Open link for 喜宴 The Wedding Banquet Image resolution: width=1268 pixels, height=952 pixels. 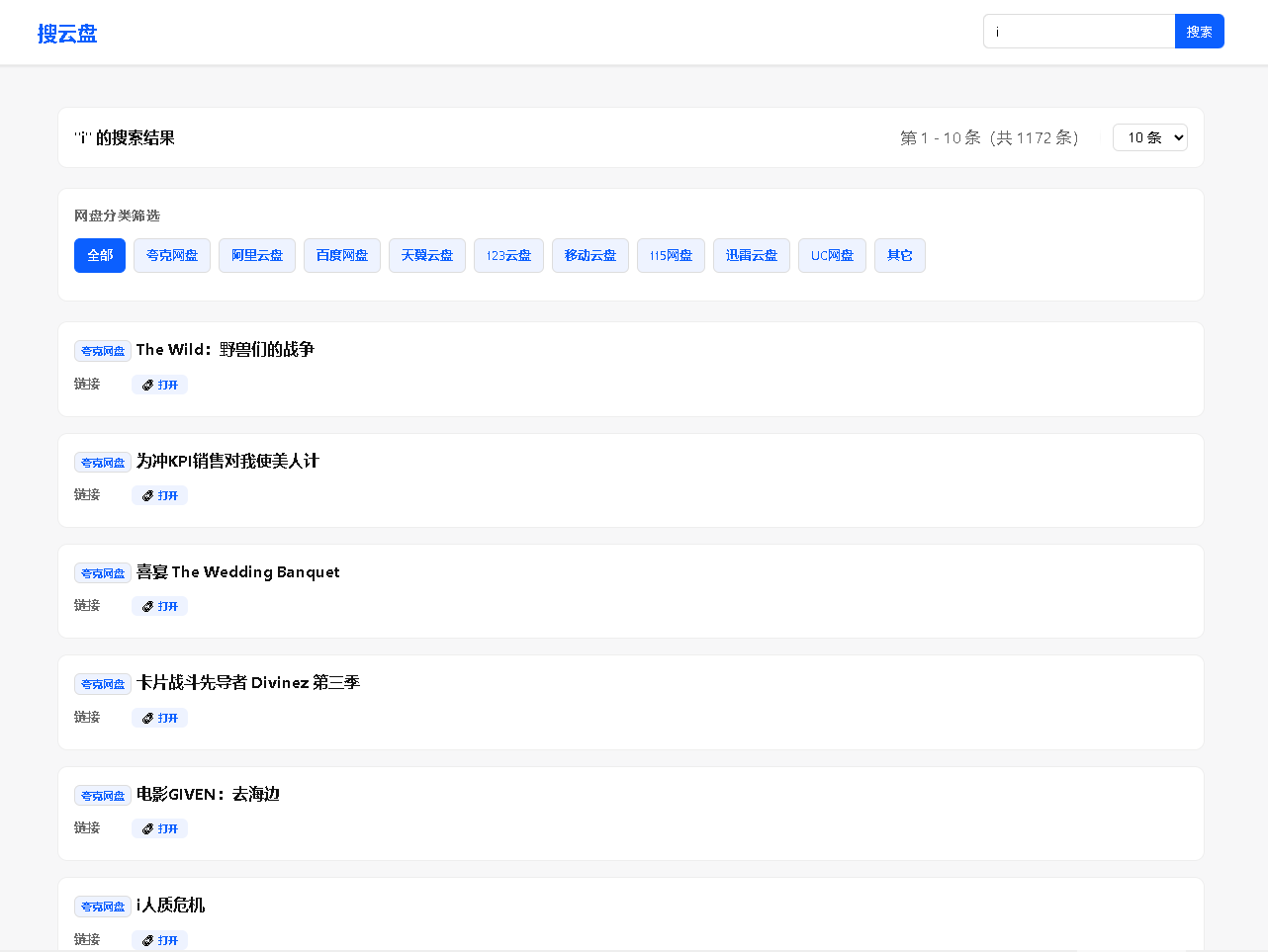click(159, 606)
